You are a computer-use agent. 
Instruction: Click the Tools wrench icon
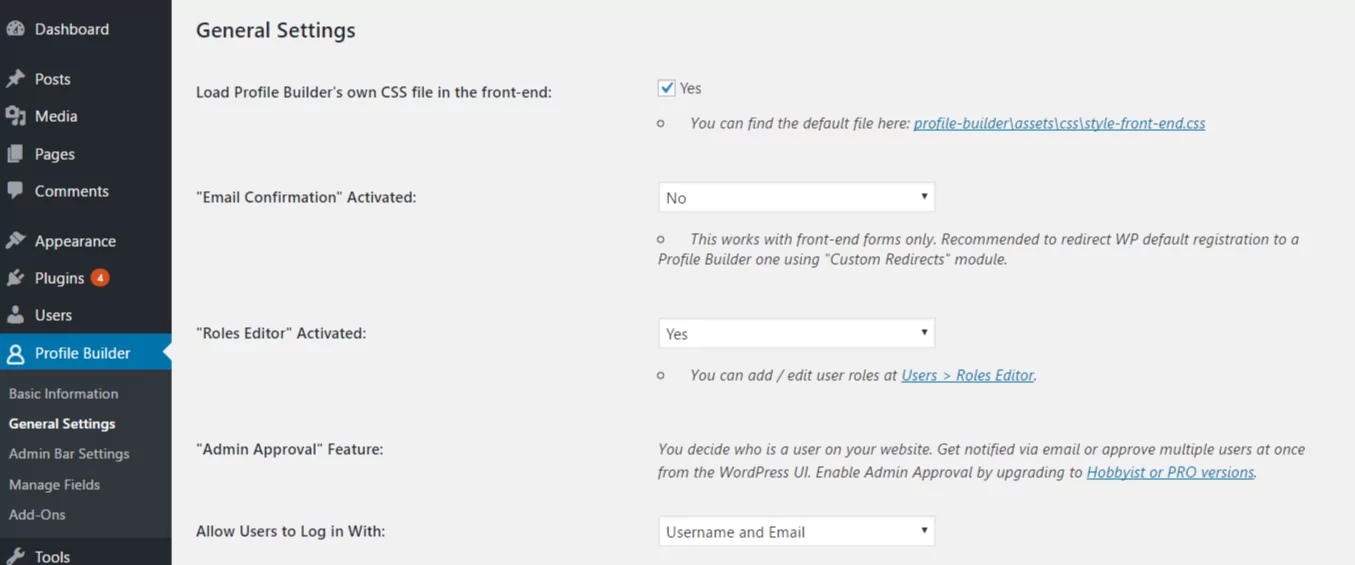[x=15, y=556]
